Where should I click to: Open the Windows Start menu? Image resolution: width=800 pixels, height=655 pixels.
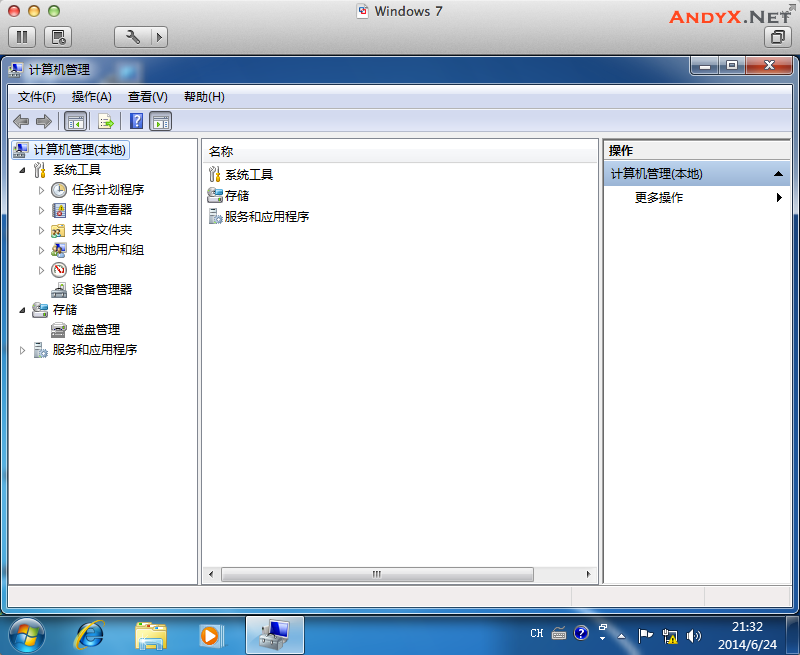pyautogui.click(x=27, y=636)
